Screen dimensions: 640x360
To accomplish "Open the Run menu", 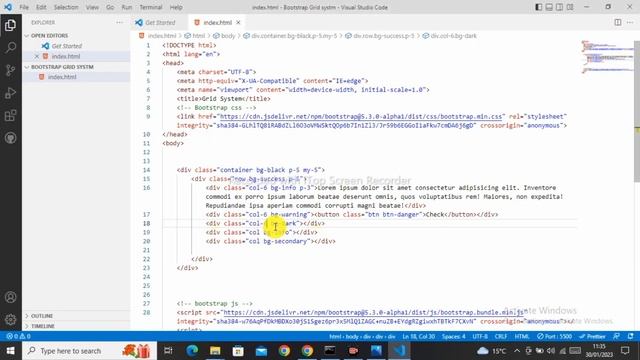I will click(127, 7).
